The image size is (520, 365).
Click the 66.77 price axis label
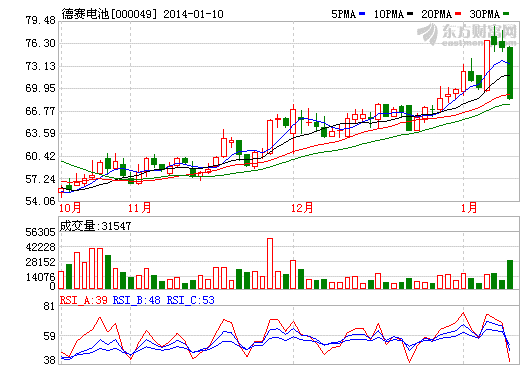[40, 111]
